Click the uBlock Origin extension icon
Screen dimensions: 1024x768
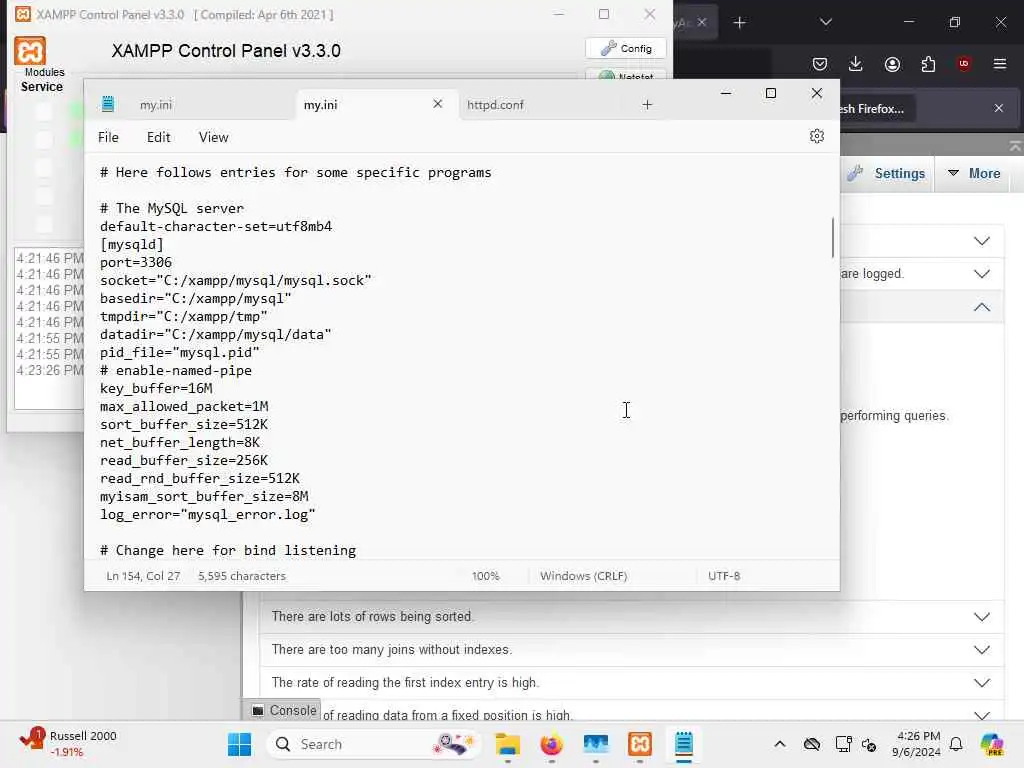tap(963, 63)
